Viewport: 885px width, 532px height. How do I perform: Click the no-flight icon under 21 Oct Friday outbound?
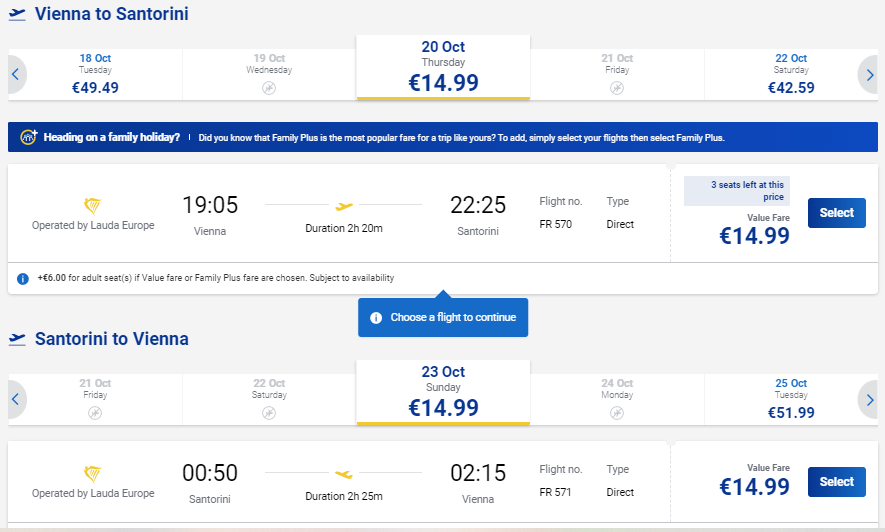tap(617, 88)
